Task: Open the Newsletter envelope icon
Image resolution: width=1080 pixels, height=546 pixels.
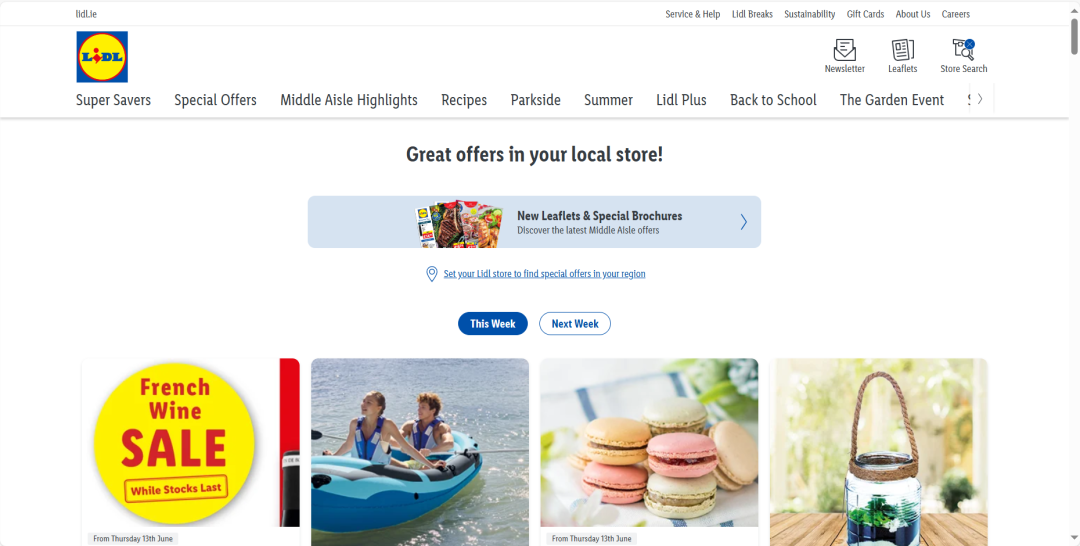Action: click(x=844, y=50)
